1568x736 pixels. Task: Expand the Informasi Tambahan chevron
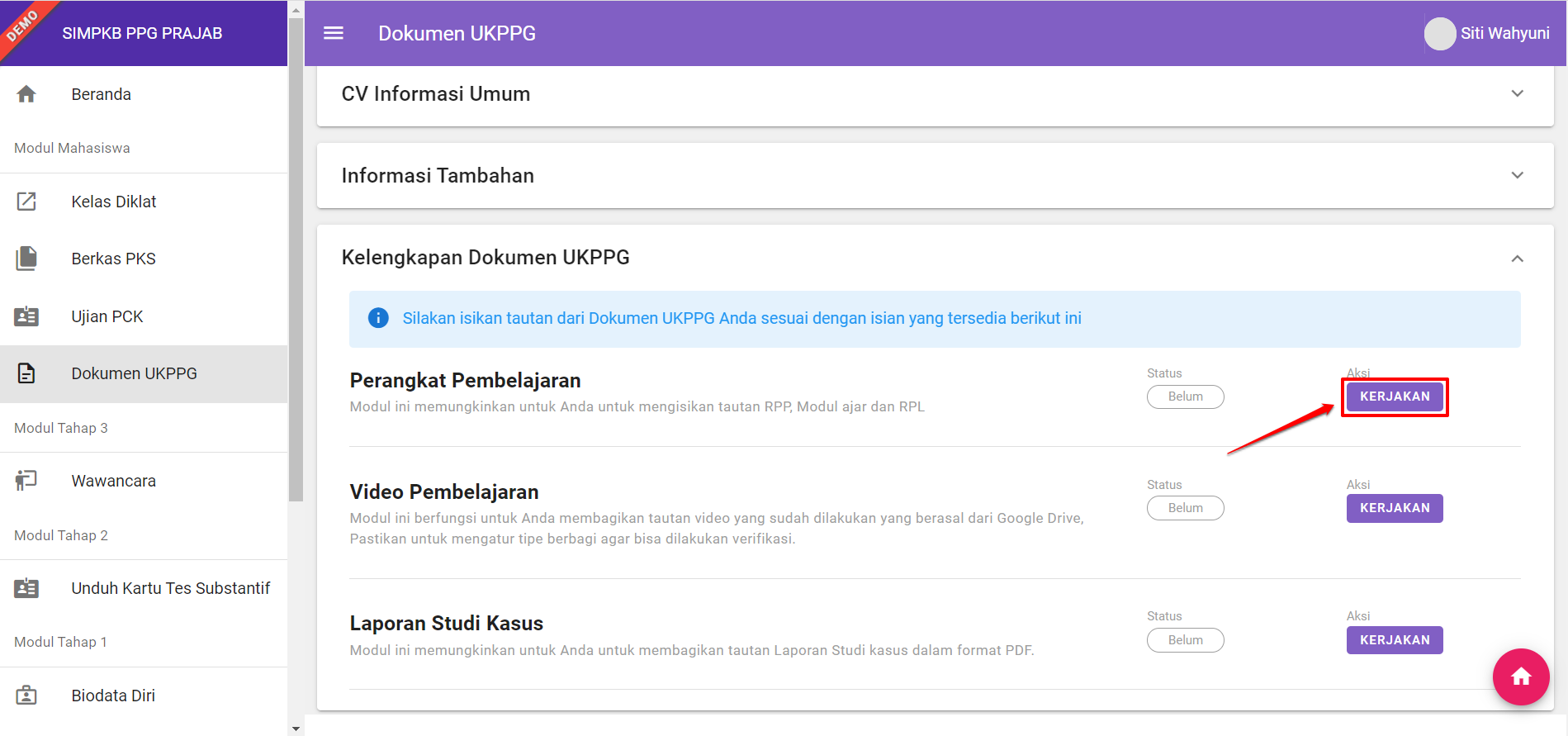(1517, 175)
